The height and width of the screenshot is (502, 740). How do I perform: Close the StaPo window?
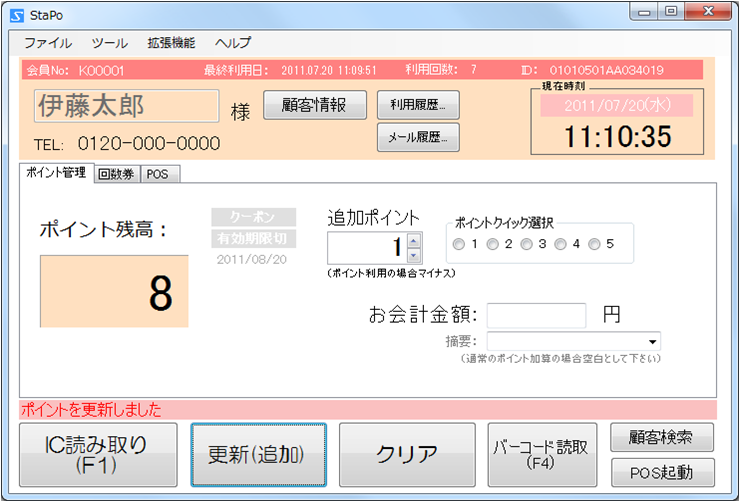pos(708,12)
